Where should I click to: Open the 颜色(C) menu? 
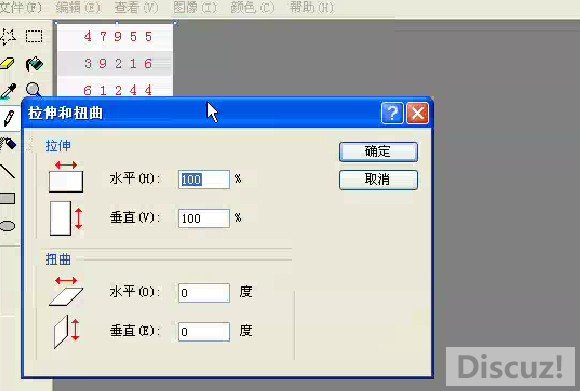coord(252,7)
